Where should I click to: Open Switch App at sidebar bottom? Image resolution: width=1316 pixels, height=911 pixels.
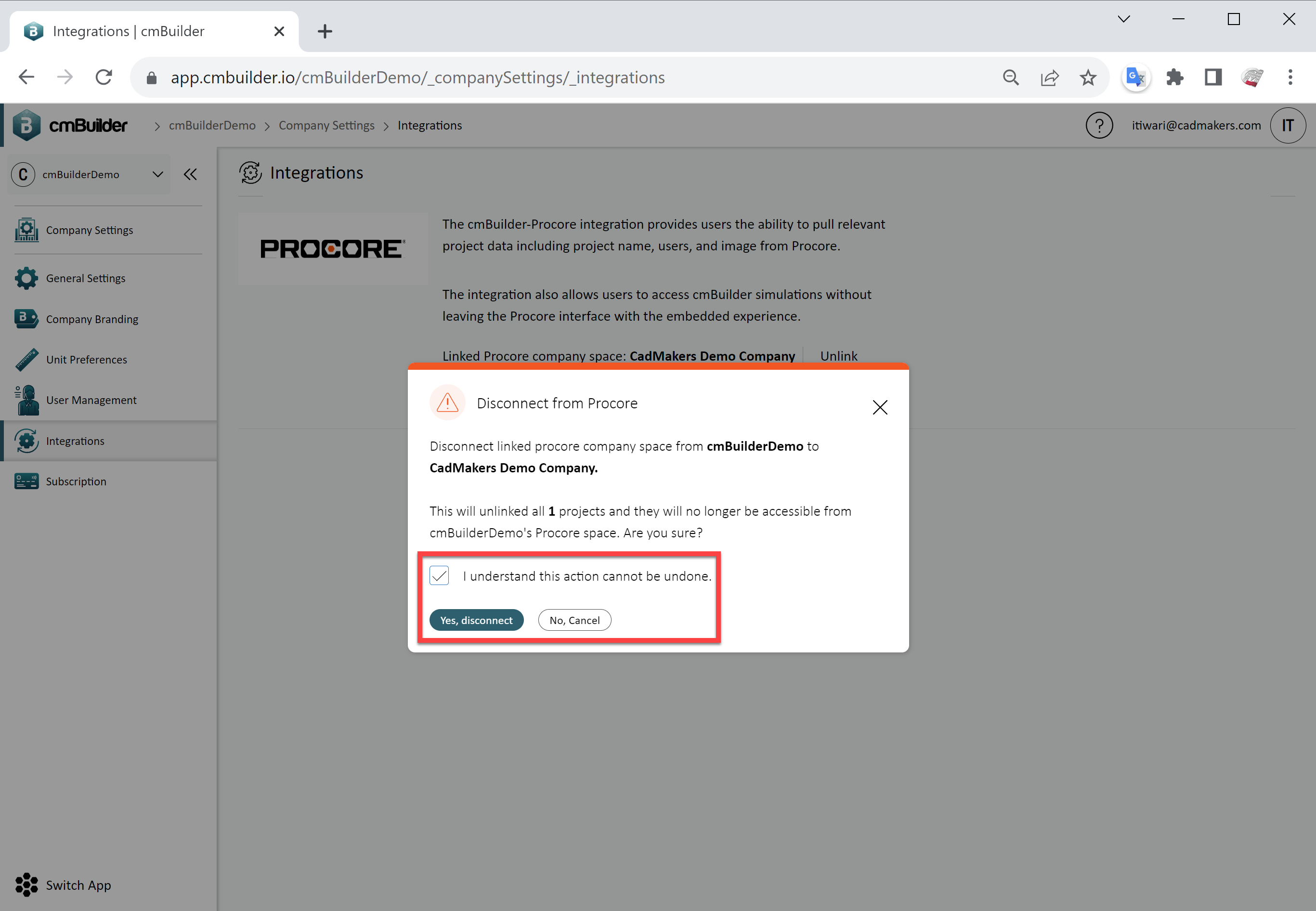click(x=63, y=885)
